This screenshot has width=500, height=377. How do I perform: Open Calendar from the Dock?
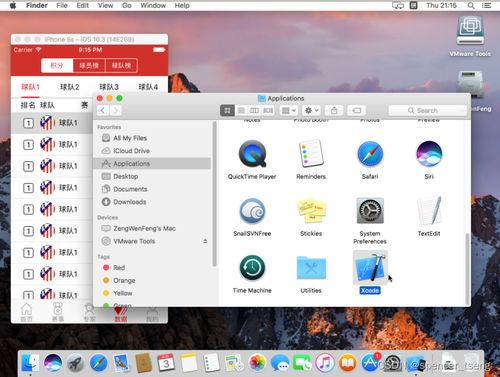pyautogui.click(x=166, y=363)
